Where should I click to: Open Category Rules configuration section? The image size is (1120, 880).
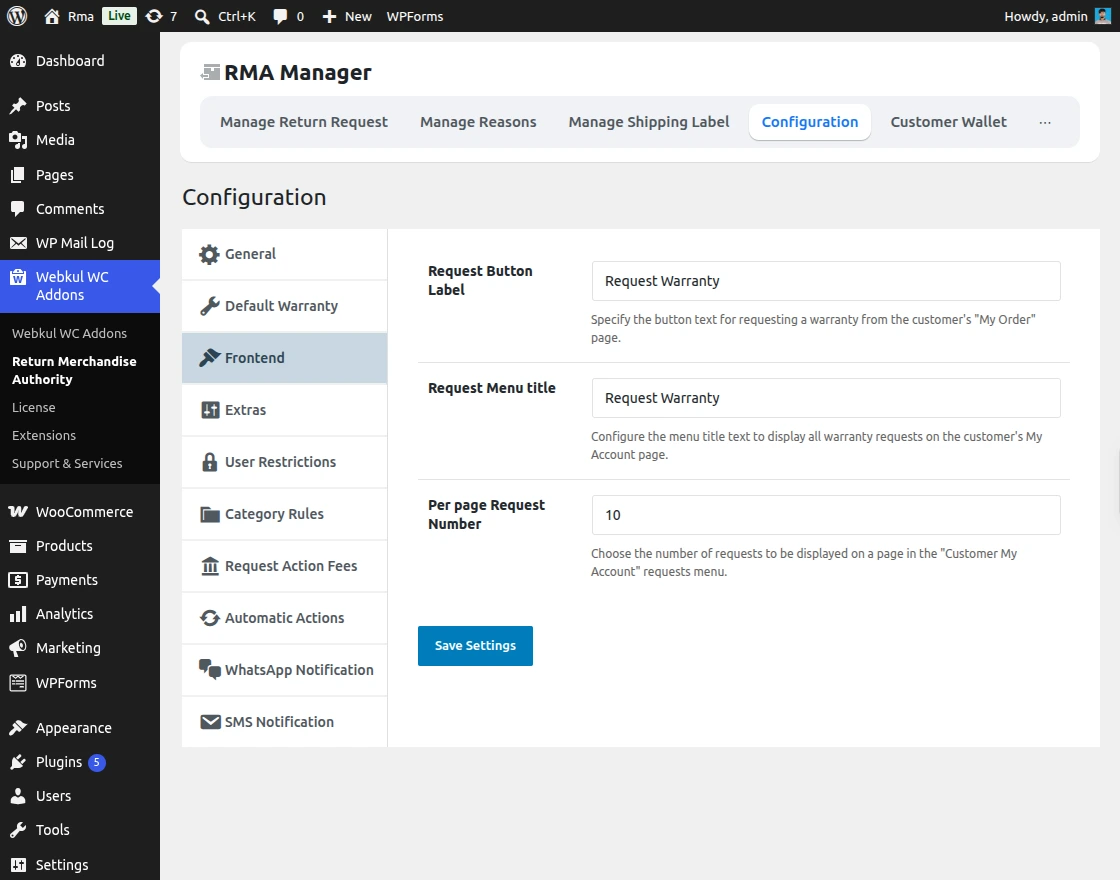tap(284, 514)
